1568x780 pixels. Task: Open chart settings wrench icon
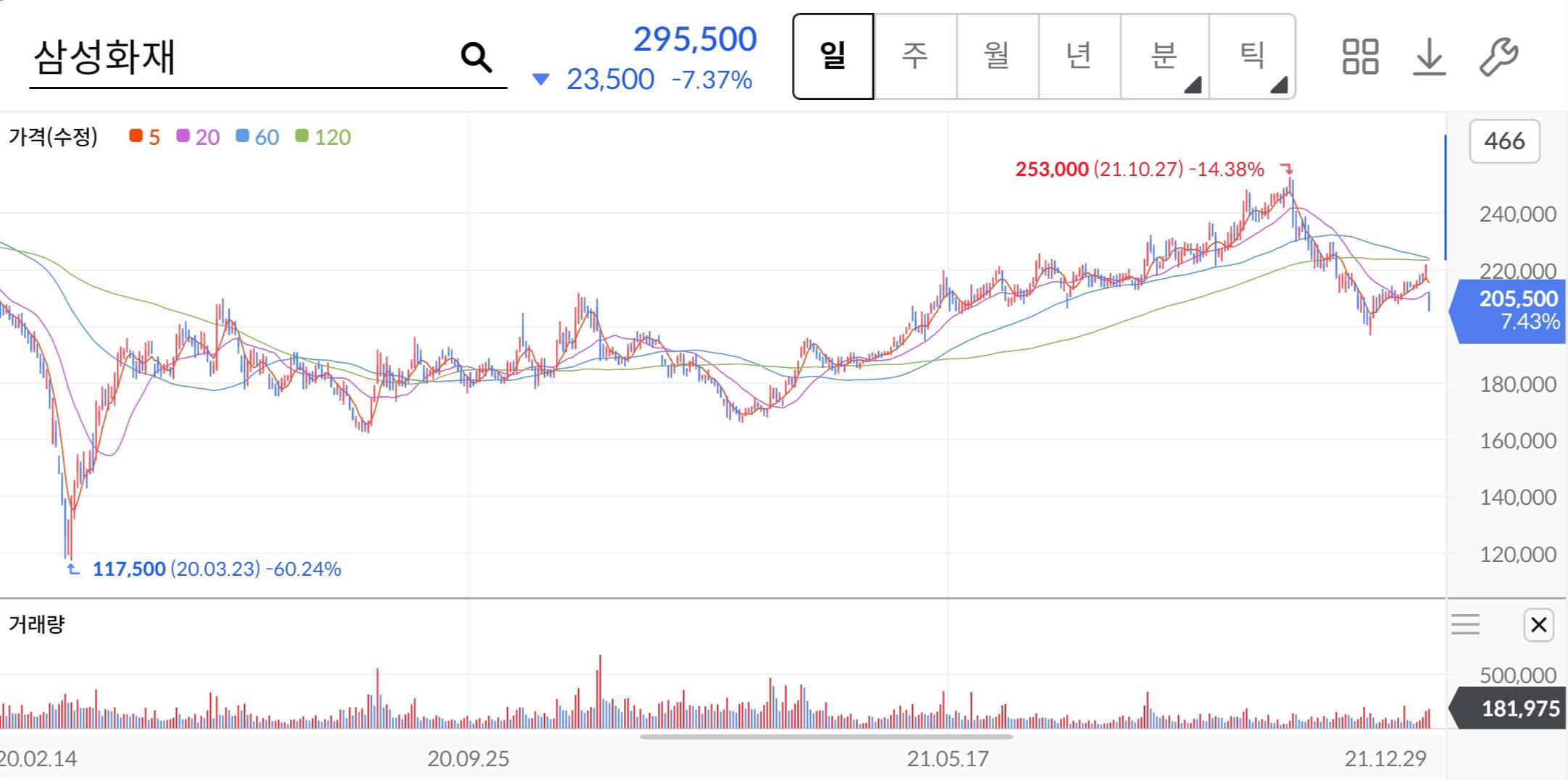pyautogui.click(x=1498, y=56)
